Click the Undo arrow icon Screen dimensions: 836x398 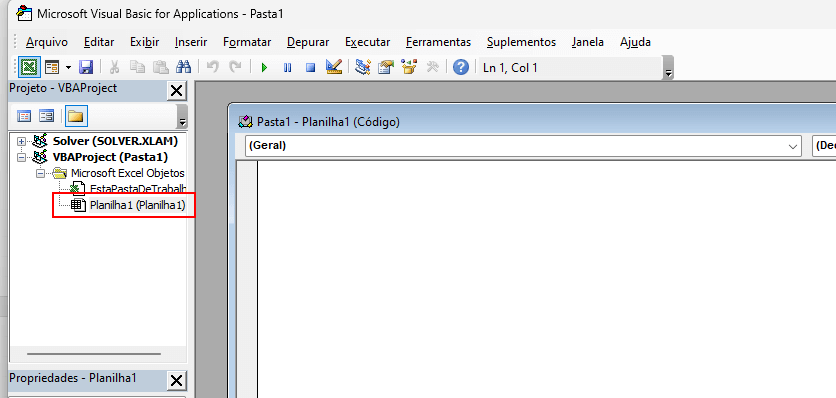tap(212, 67)
